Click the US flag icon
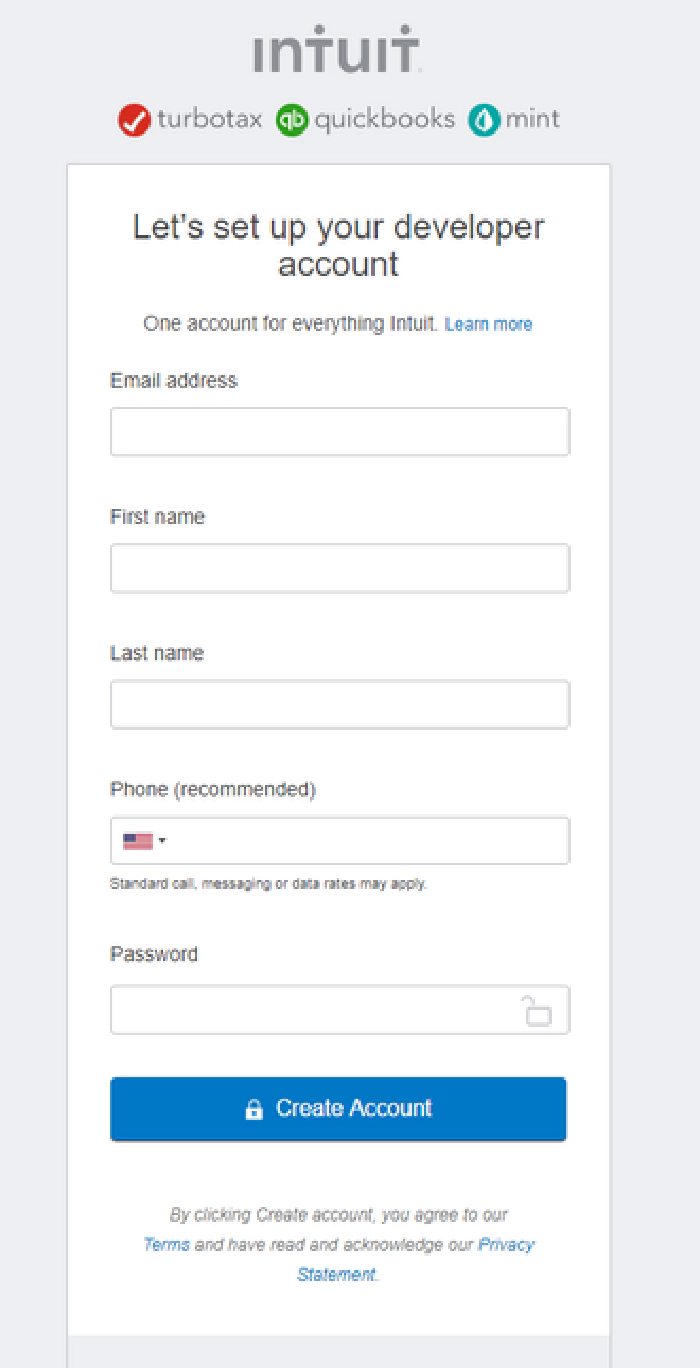This screenshot has height=1368, width=700. pyautogui.click(x=137, y=841)
